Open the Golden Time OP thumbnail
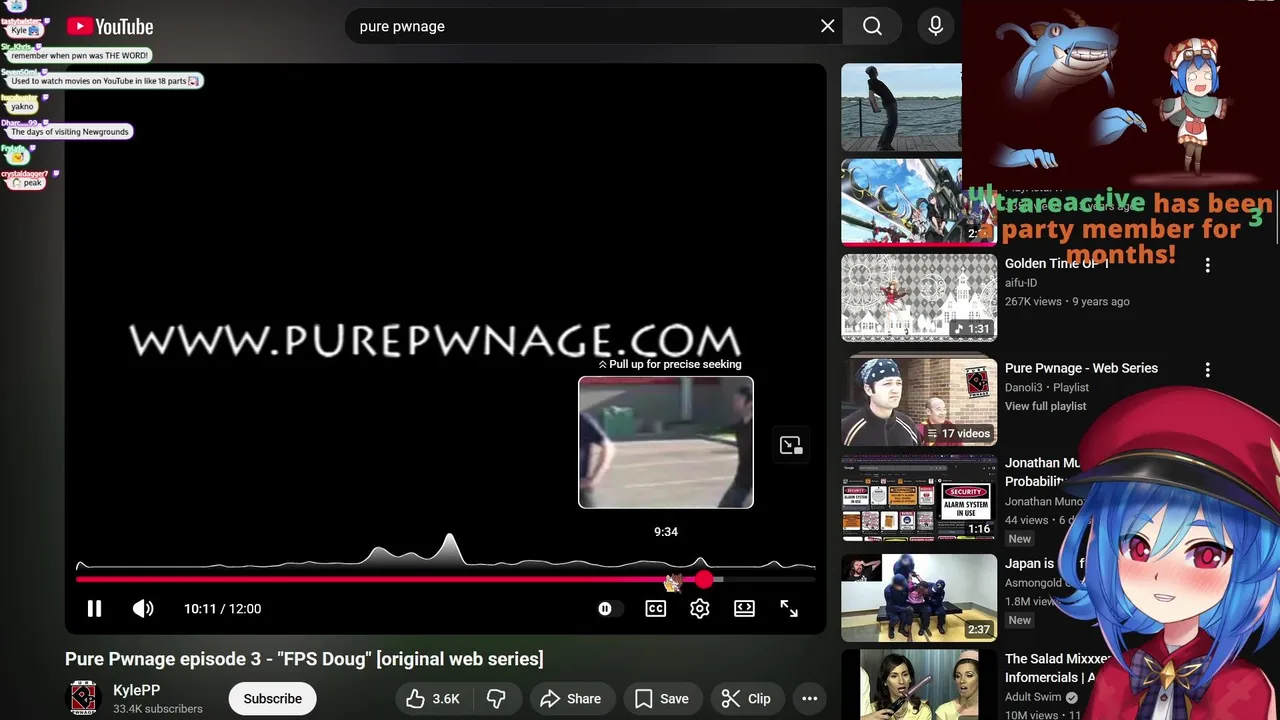This screenshot has width=1280, height=720. (919, 297)
